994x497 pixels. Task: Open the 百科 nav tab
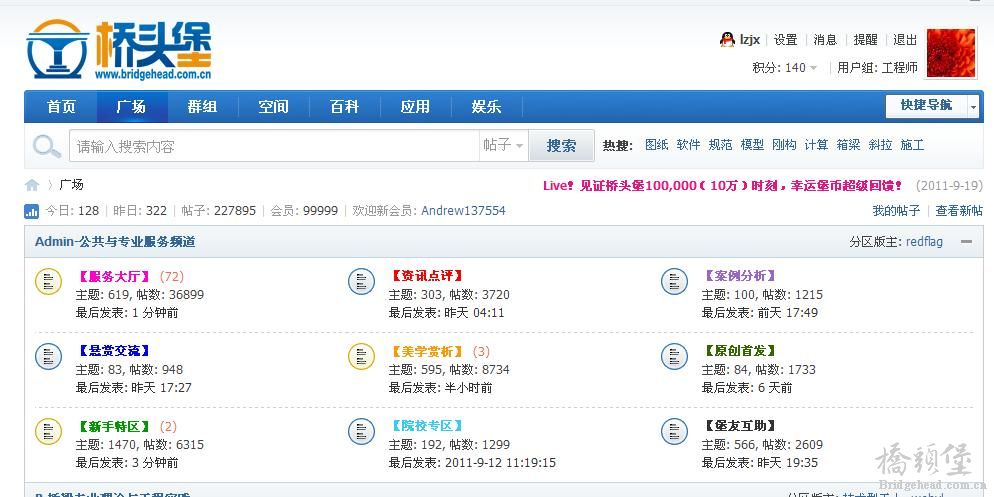point(345,106)
